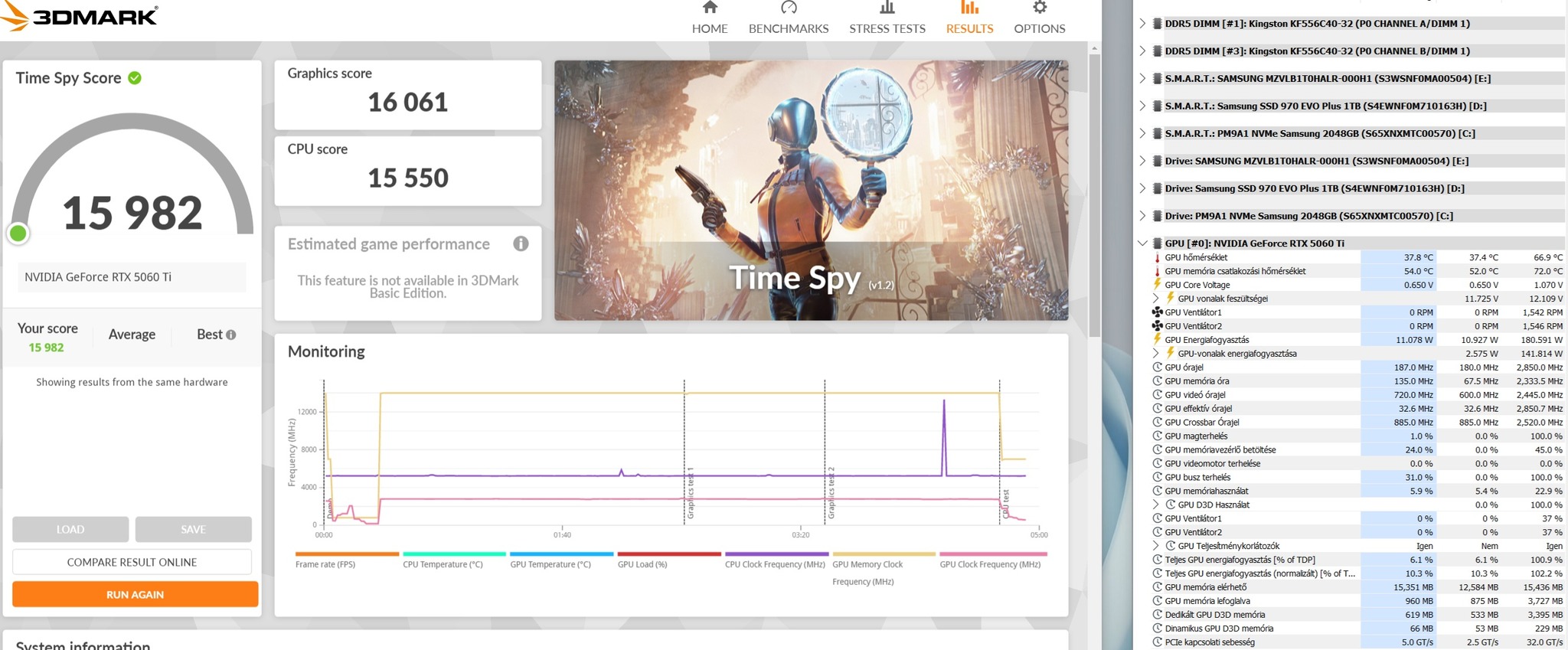Screen dimensions: 1568x650
Task: Toggle Frame rate (FPS) legend swatch
Action: (347, 554)
